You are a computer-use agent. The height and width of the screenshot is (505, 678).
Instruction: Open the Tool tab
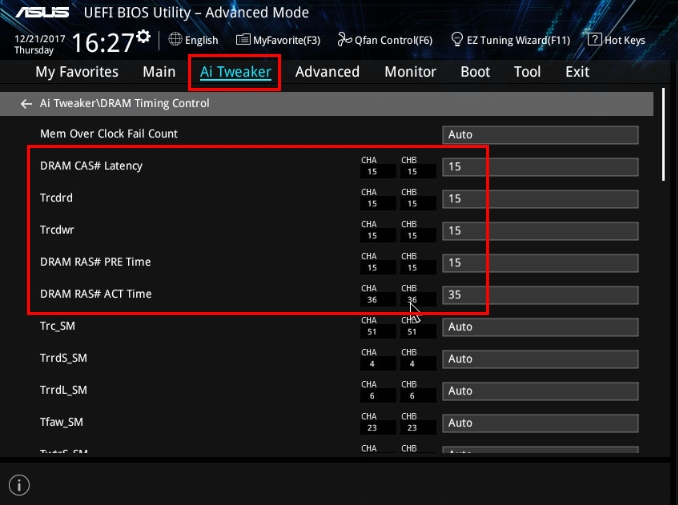pyautogui.click(x=527, y=72)
